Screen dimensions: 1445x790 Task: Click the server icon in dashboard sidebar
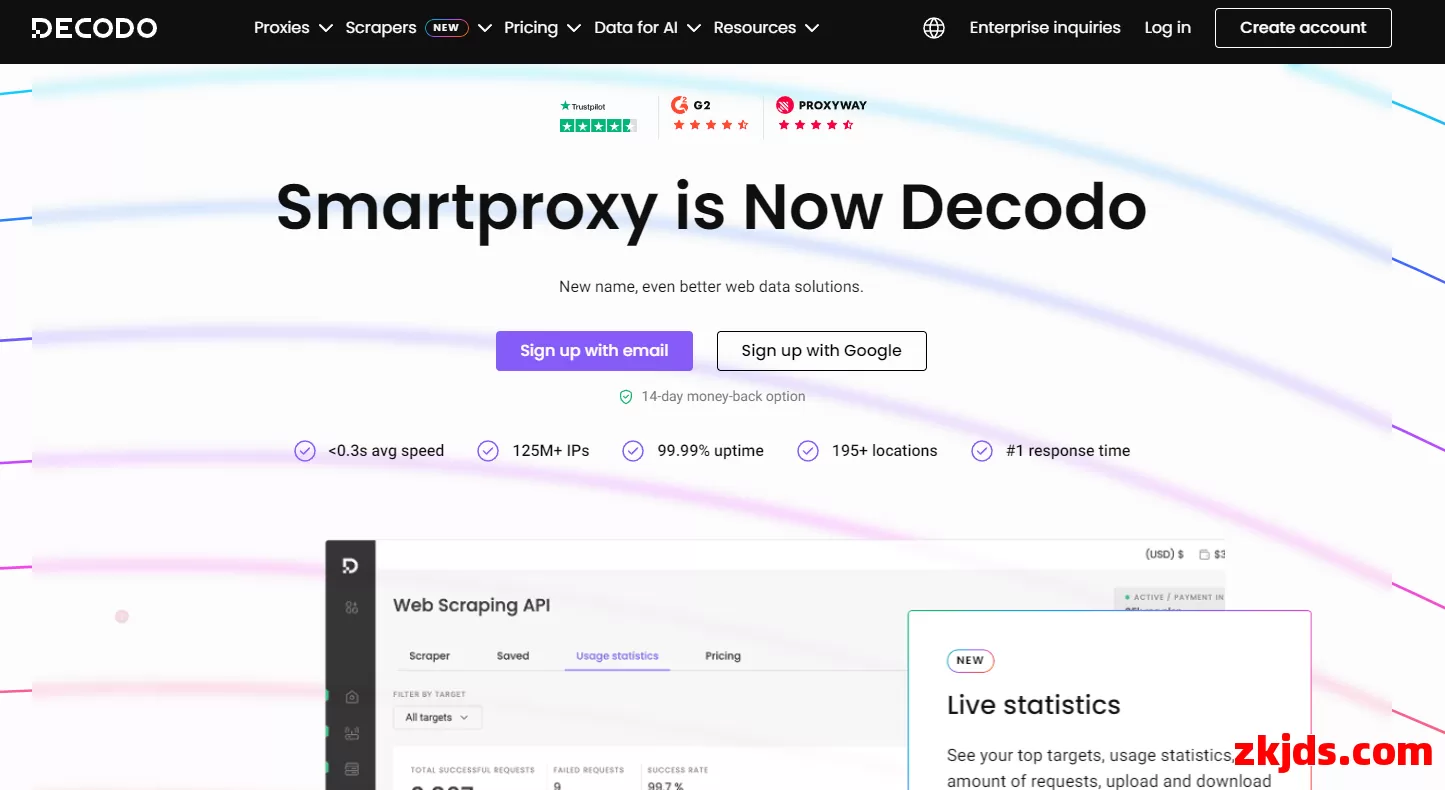(351, 769)
